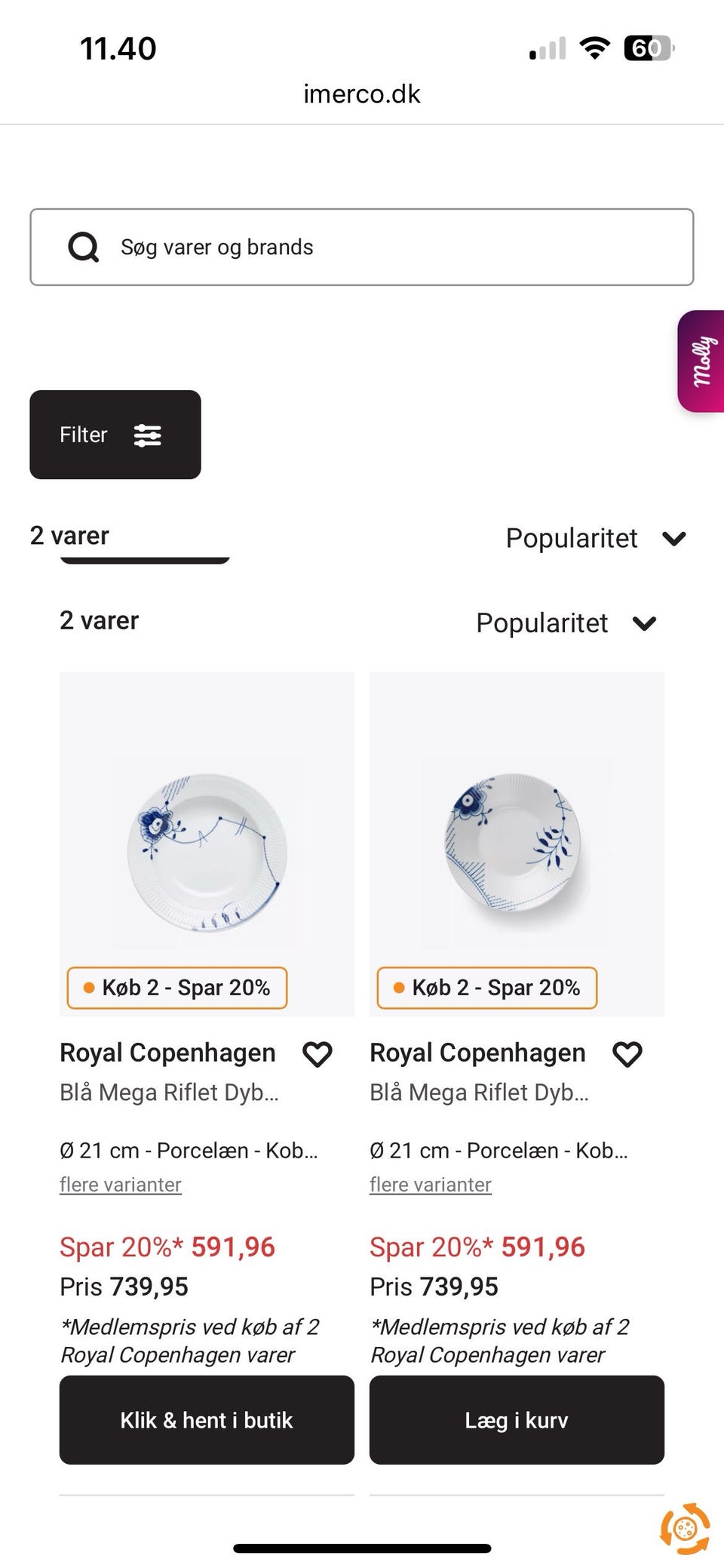Open the Filter button
724x1568 pixels.
point(115,435)
